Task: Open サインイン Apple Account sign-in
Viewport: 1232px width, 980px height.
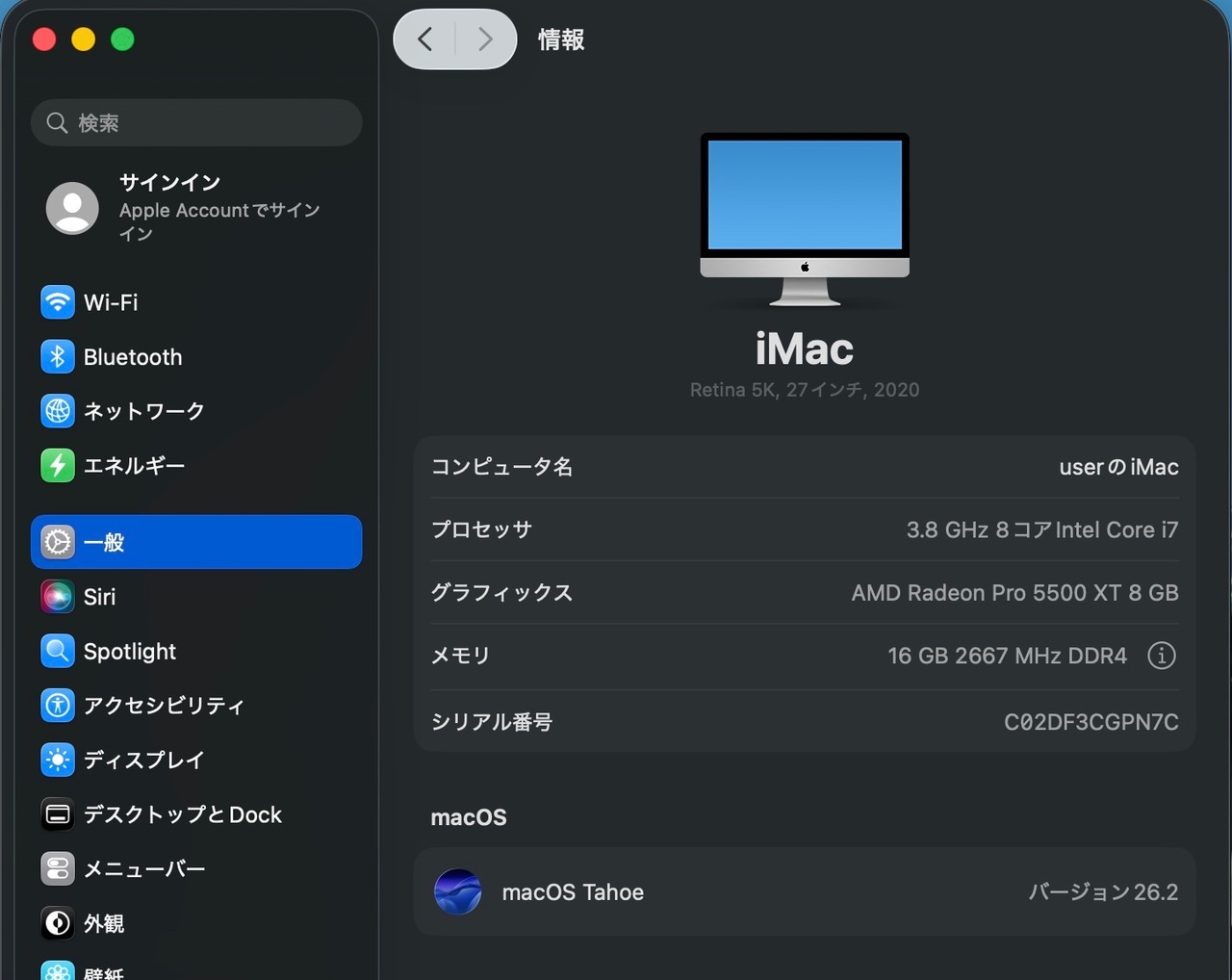Action: pyautogui.click(x=196, y=208)
